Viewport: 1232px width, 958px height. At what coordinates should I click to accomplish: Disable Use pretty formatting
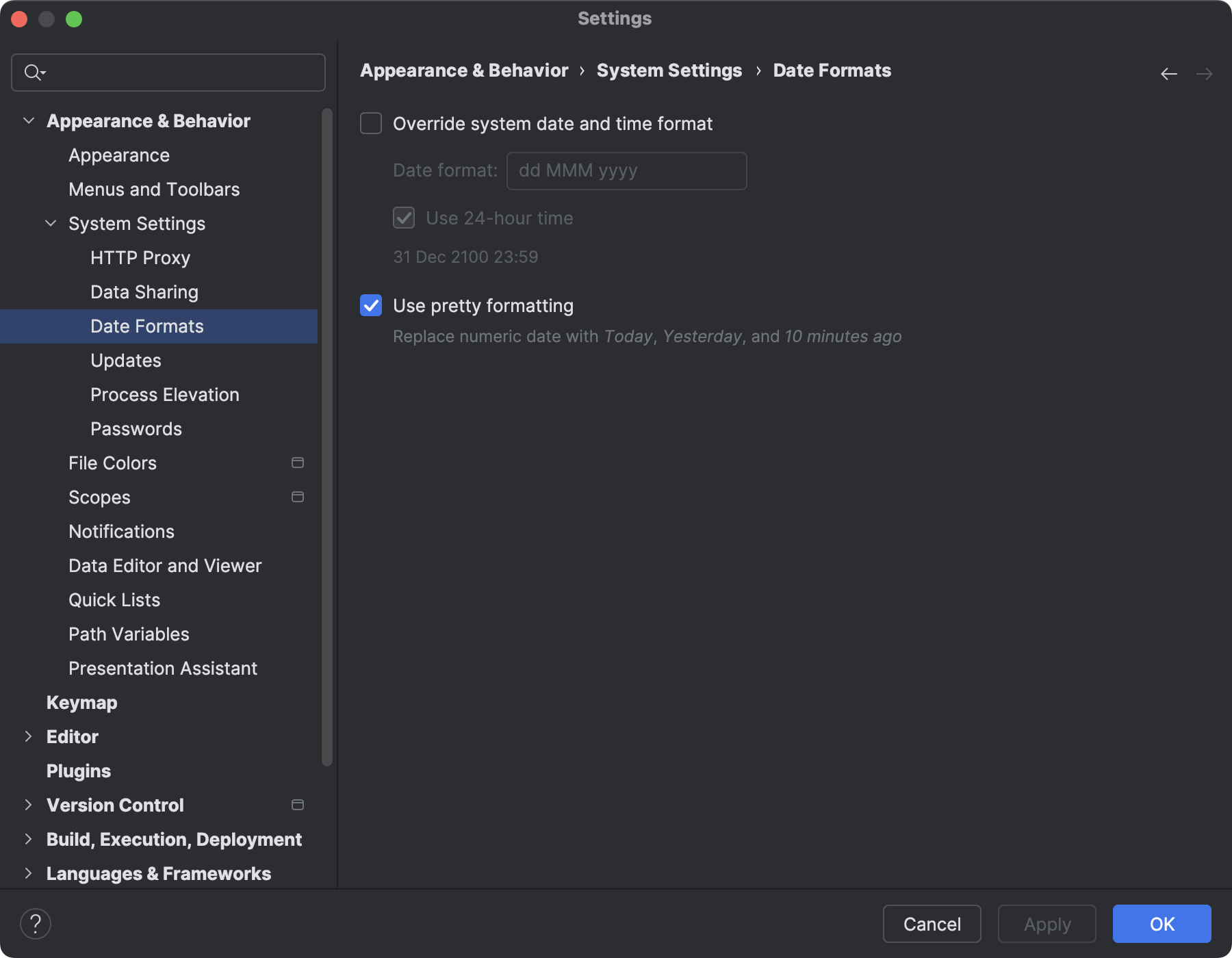point(370,306)
